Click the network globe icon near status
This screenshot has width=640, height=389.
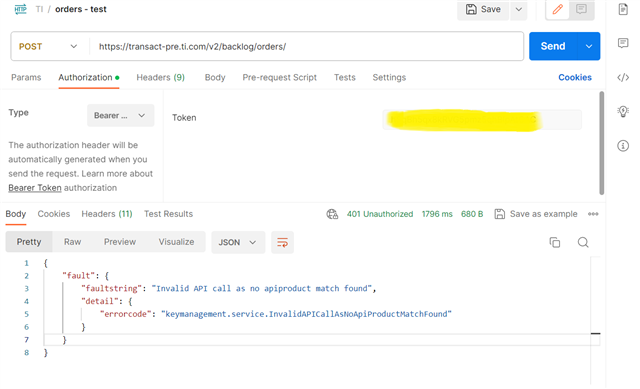[332, 214]
